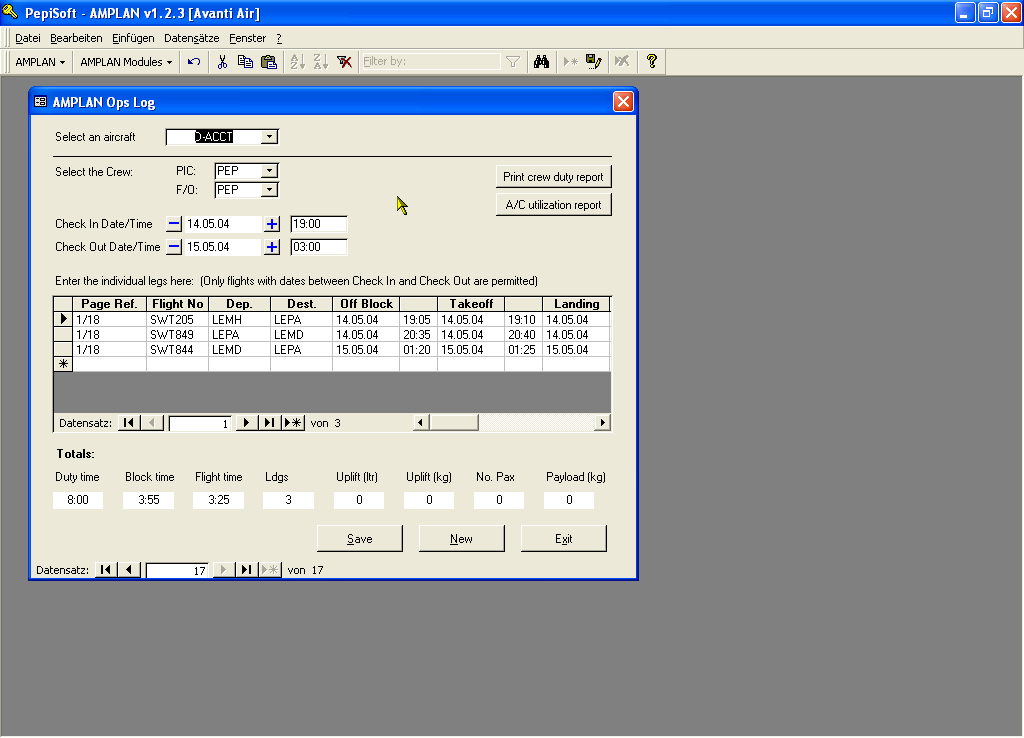Expand the PIC crew dropdown

[269, 171]
